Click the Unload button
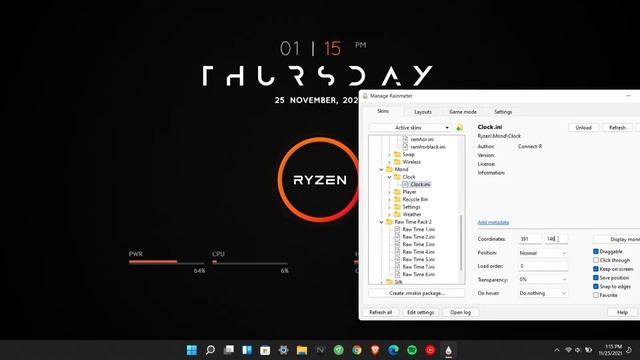The width and height of the screenshot is (640, 360). (x=584, y=128)
